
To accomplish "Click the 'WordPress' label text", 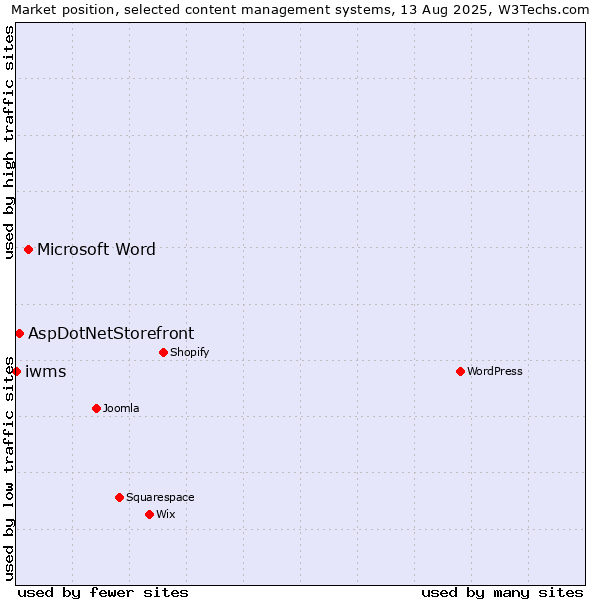I will point(495,371).
